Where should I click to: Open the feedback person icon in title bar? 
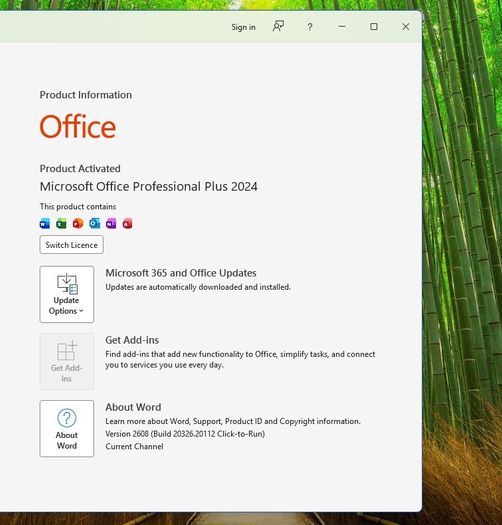[x=278, y=26]
